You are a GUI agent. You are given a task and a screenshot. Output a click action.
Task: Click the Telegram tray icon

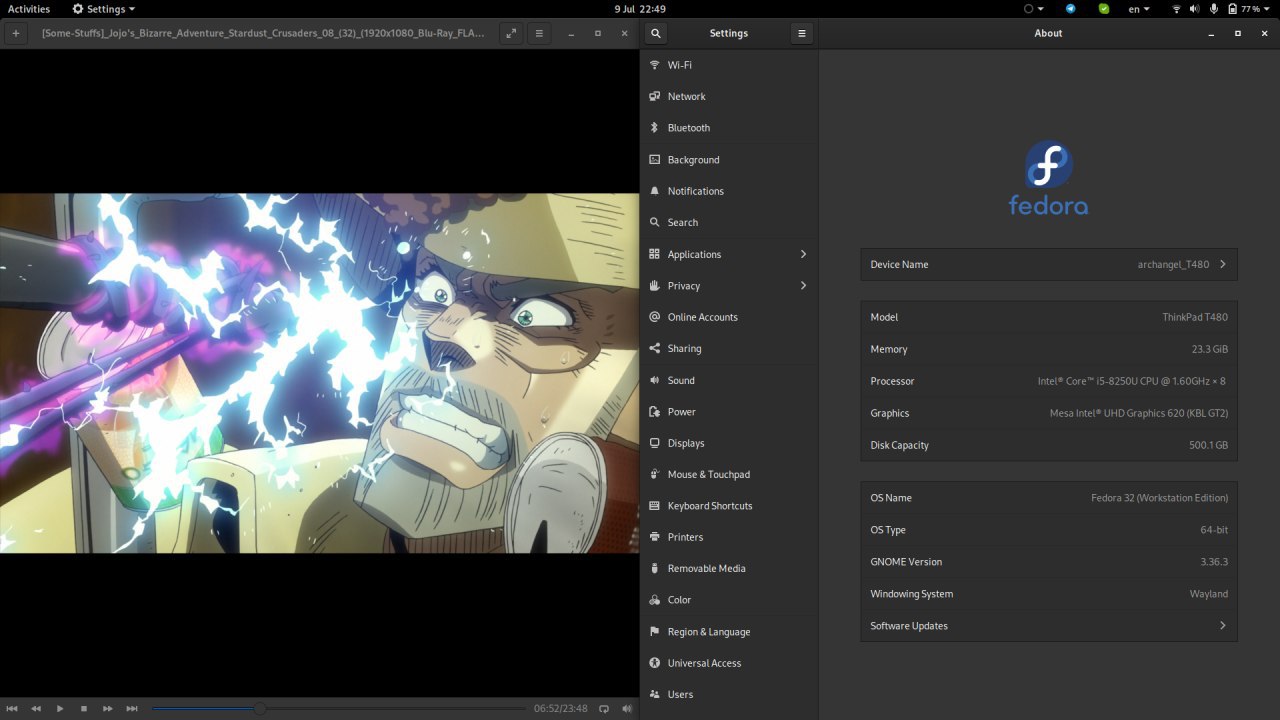1071,9
